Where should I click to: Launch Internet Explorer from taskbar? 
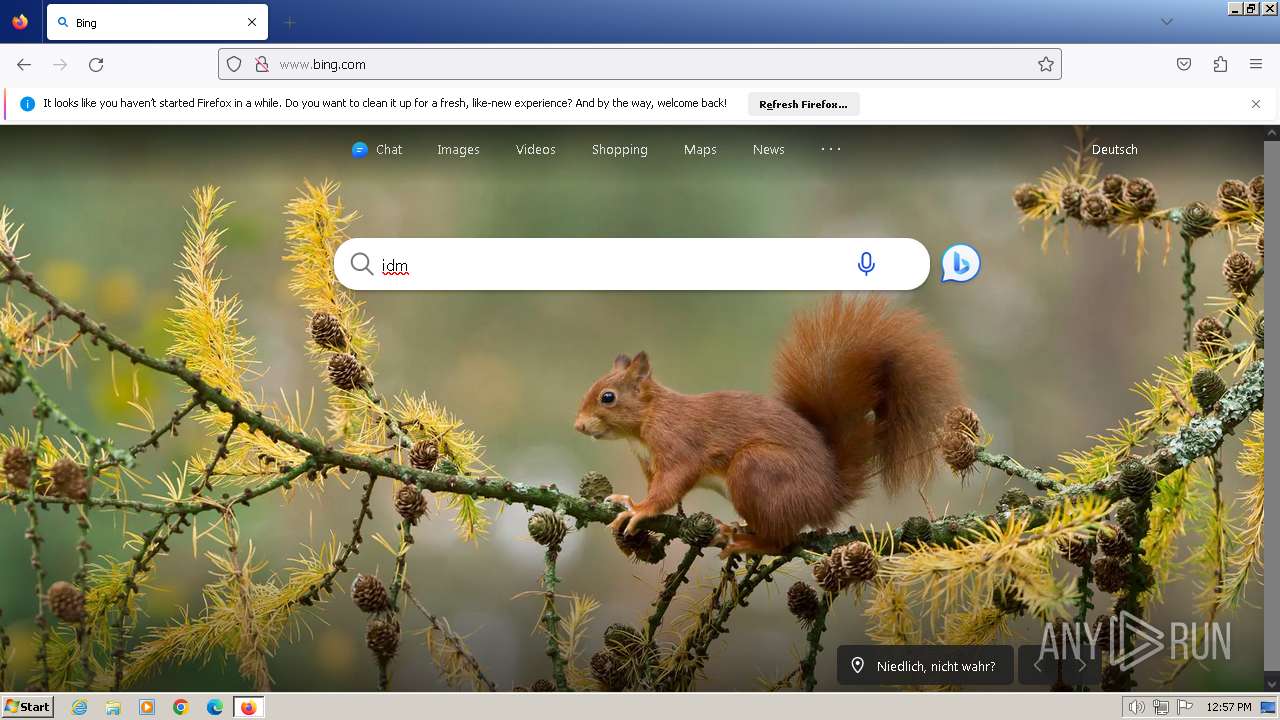pos(80,707)
